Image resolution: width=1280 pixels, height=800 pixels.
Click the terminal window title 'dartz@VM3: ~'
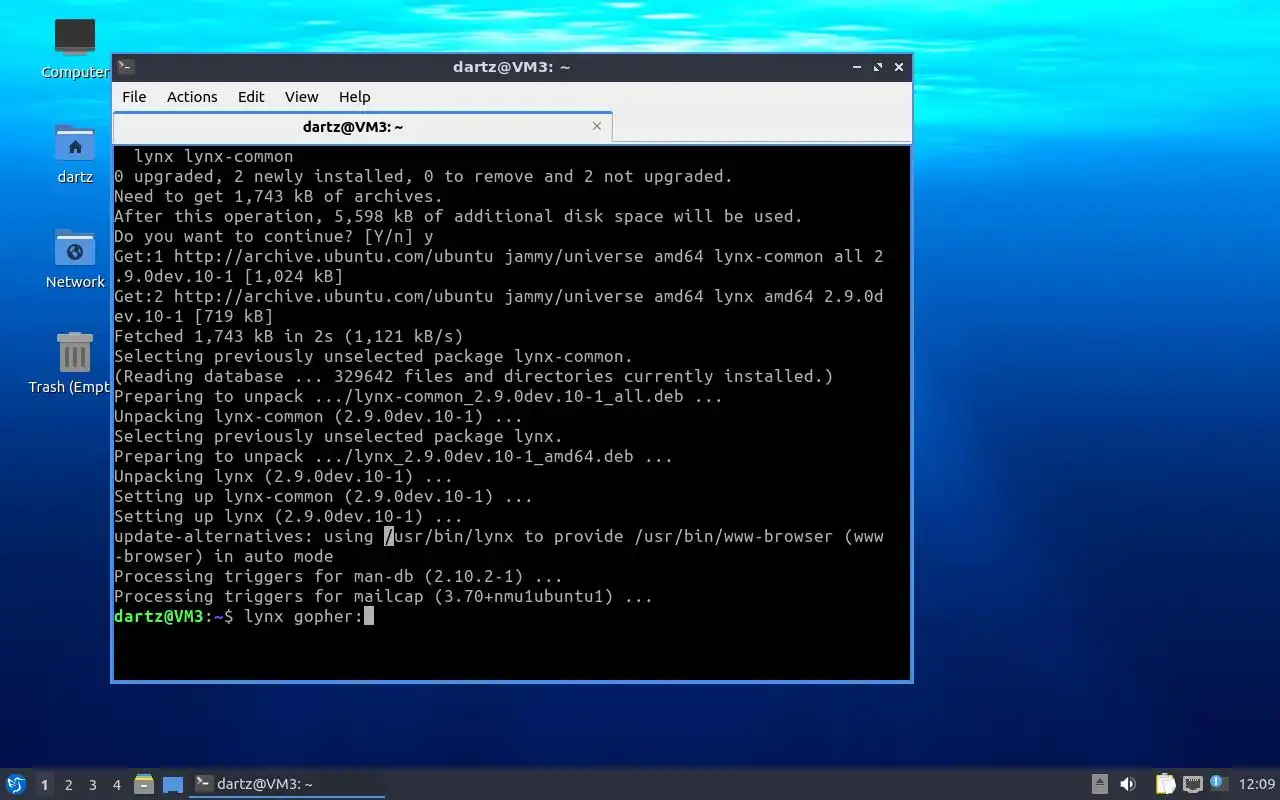click(x=511, y=67)
